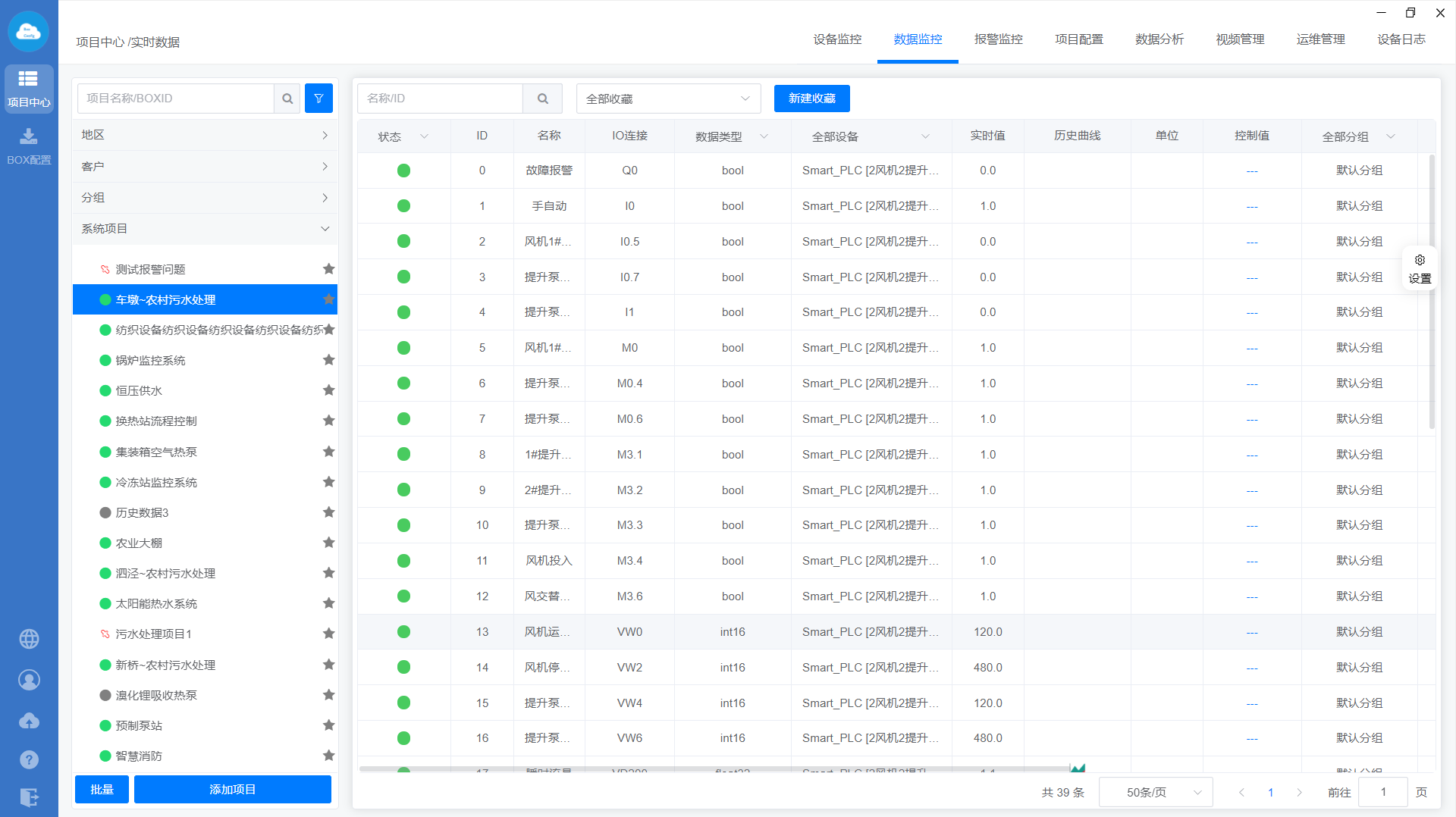
Task: Click the 添加项目 button
Action: (x=232, y=789)
